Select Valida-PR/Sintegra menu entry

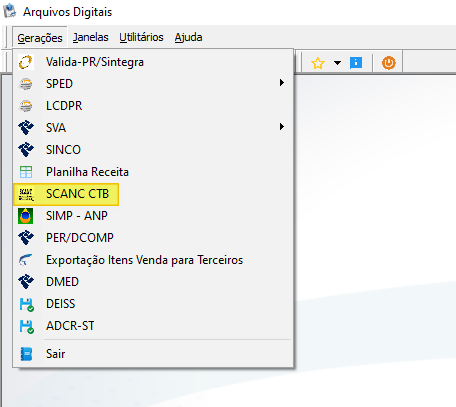point(153,62)
